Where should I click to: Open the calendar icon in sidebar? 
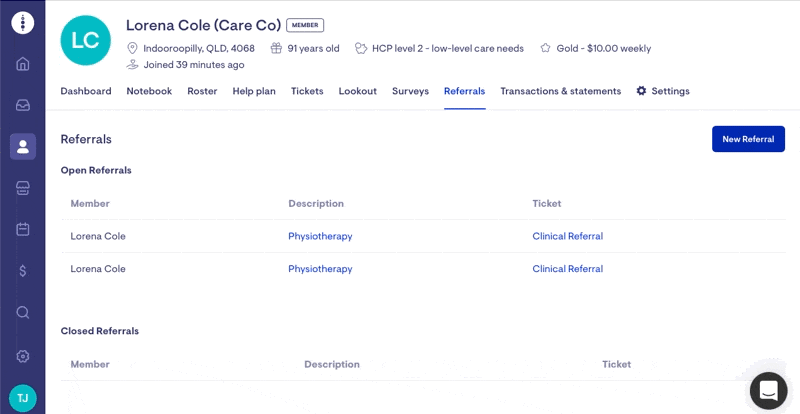[x=22, y=229]
